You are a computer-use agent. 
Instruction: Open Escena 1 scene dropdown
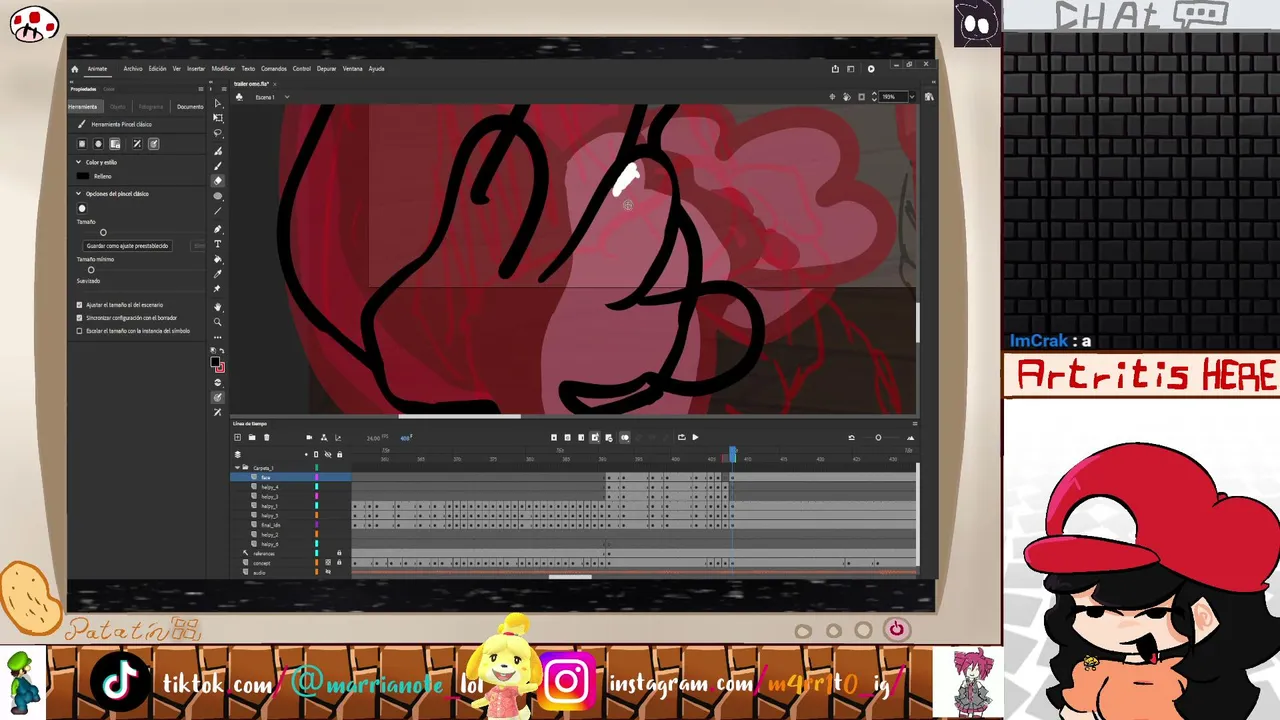286,97
